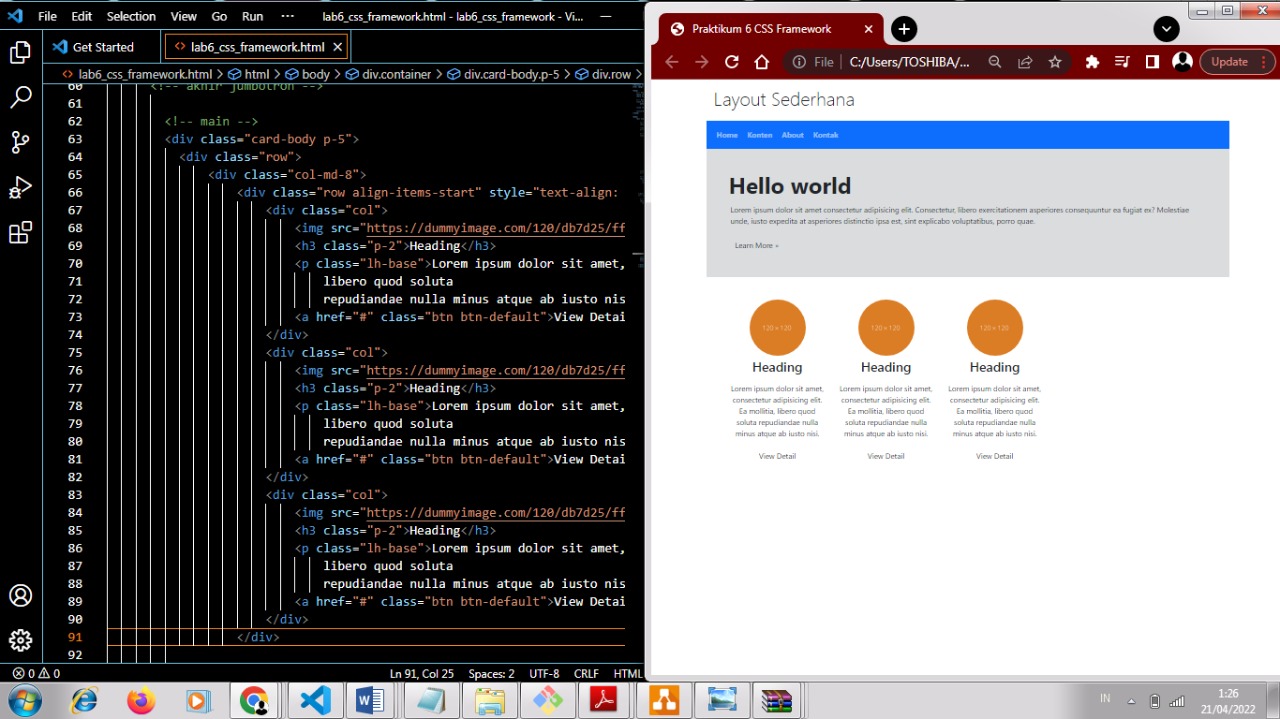Click the Chrome Update button

1236,61
